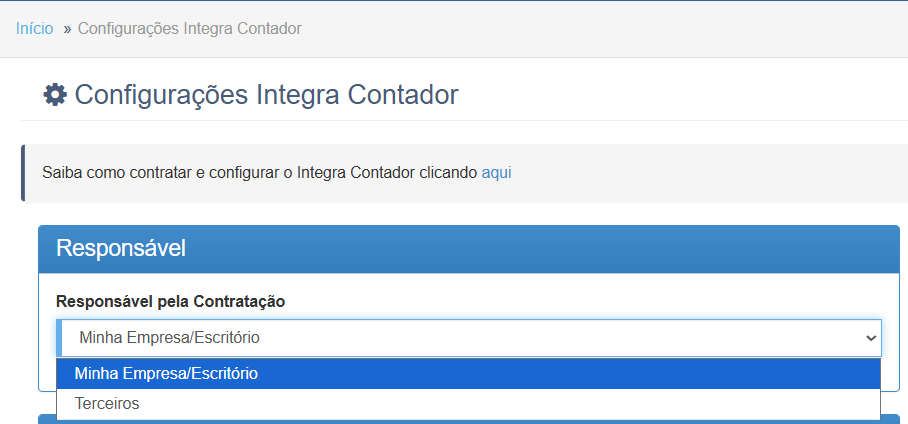This screenshot has width=908, height=424.
Task: Click empty space in the breadcrumb bar
Action: (x=600, y=28)
